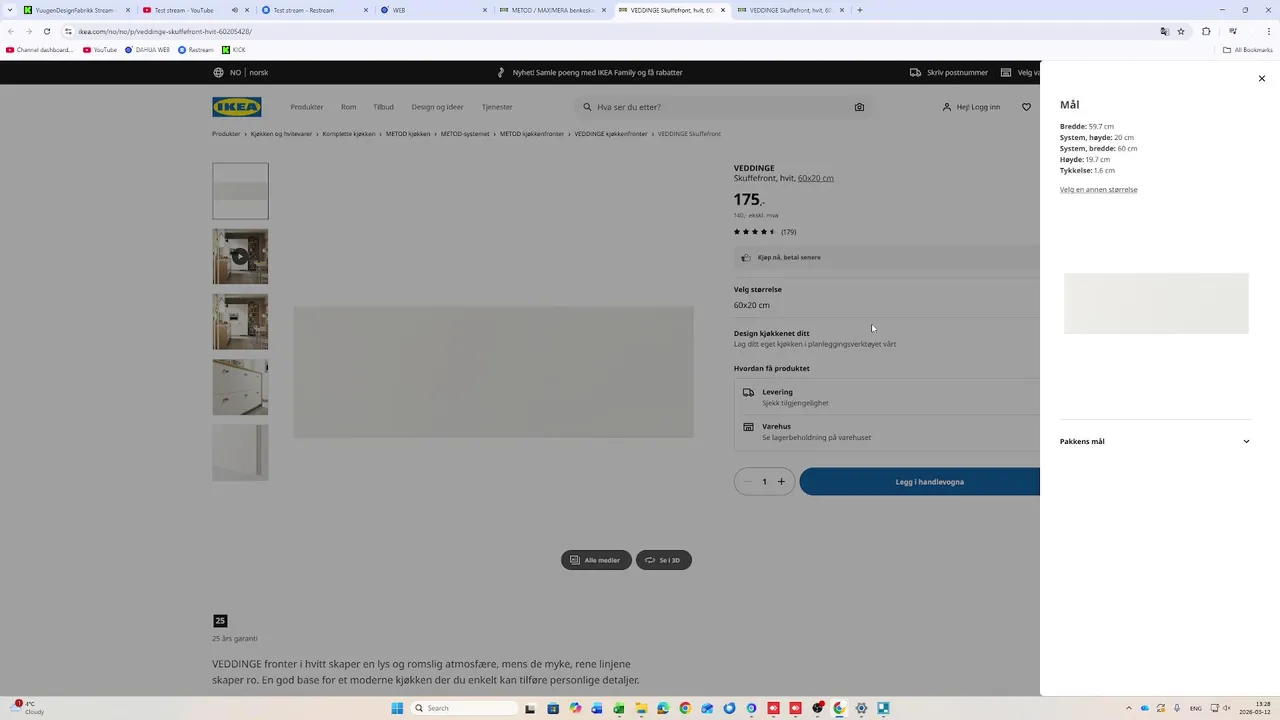Go to Kjøkken og hvitevarer breadcrumb
The width and height of the screenshot is (1280, 720).
click(281, 134)
